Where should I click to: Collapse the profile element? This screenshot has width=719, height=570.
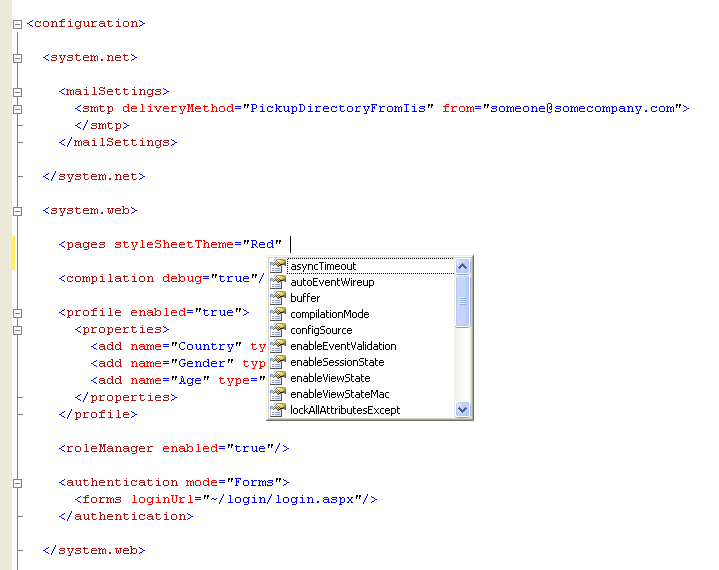point(17,313)
